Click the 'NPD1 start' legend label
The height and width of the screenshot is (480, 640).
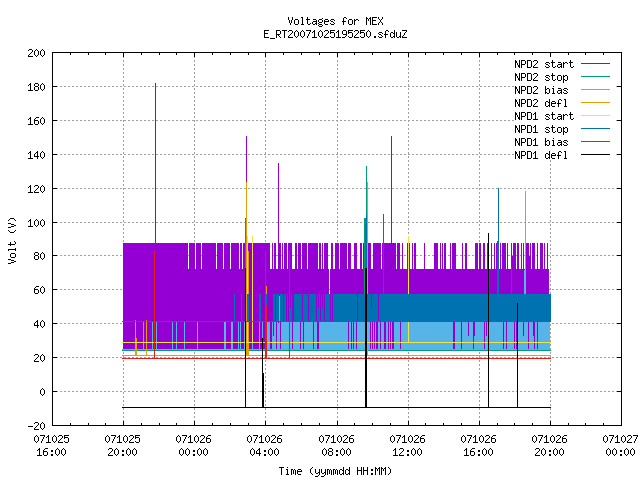click(x=544, y=116)
